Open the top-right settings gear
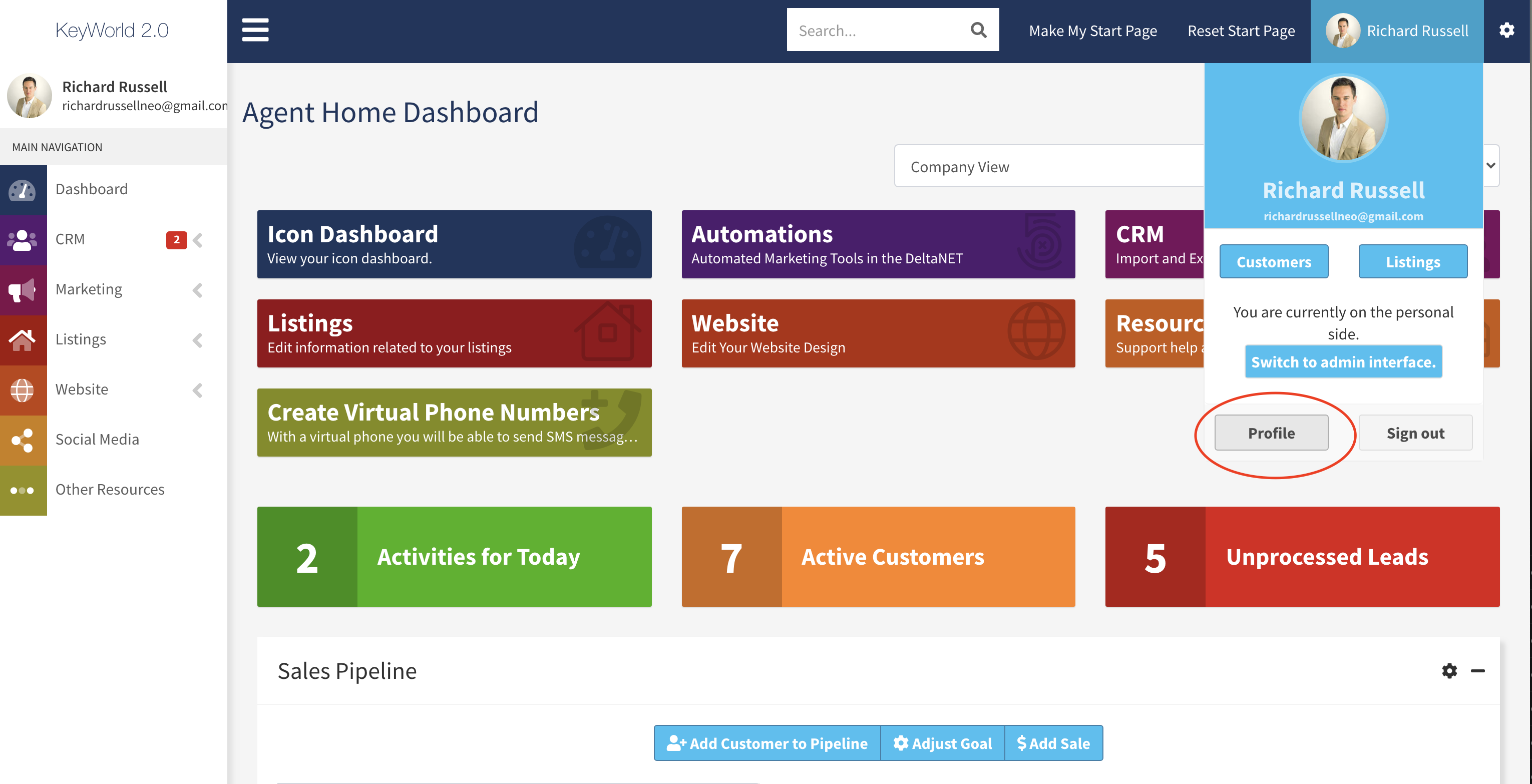The width and height of the screenshot is (1532, 784). 1506,31
